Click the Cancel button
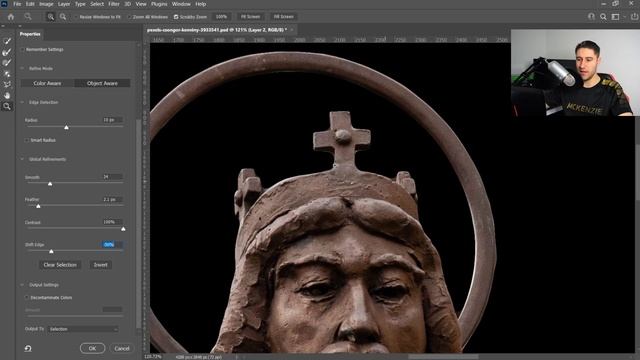This screenshot has height=360, width=640. pos(122,348)
